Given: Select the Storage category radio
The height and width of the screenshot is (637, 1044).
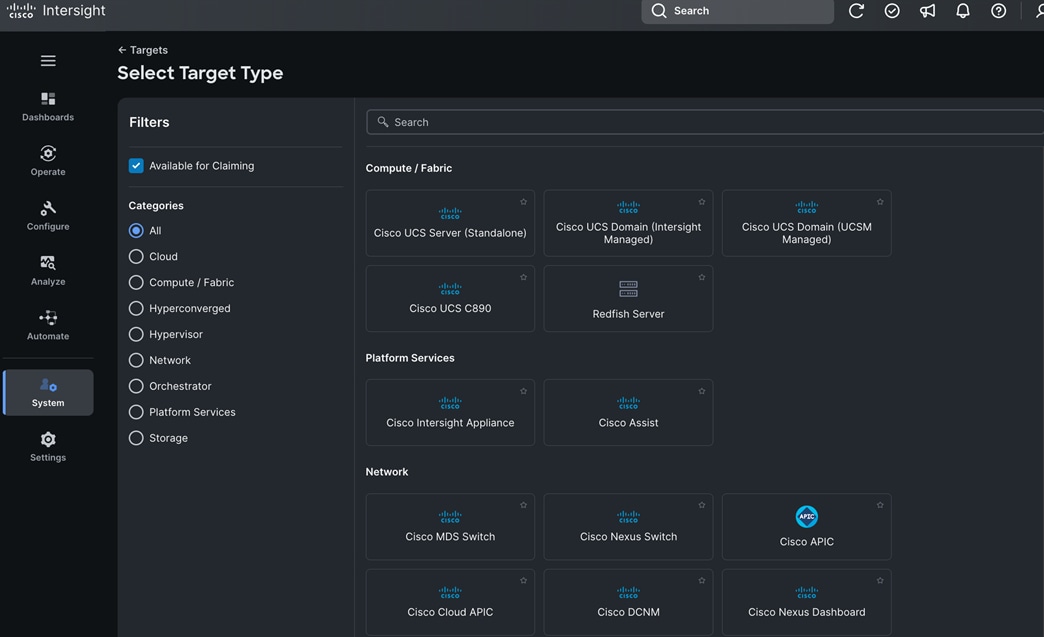Looking at the screenshot, I should pyautogui.click(x=136, y=438).
